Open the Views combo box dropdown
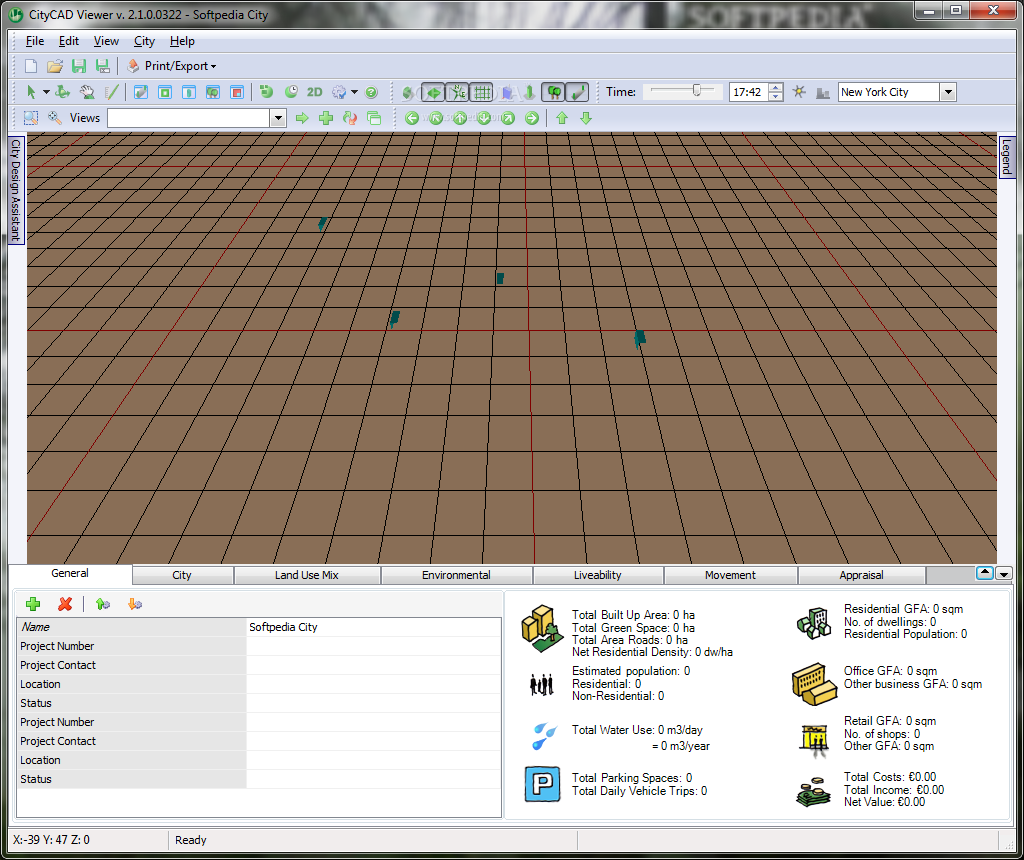The height and width of the screenshot is (860, 1024). point(279,118)
